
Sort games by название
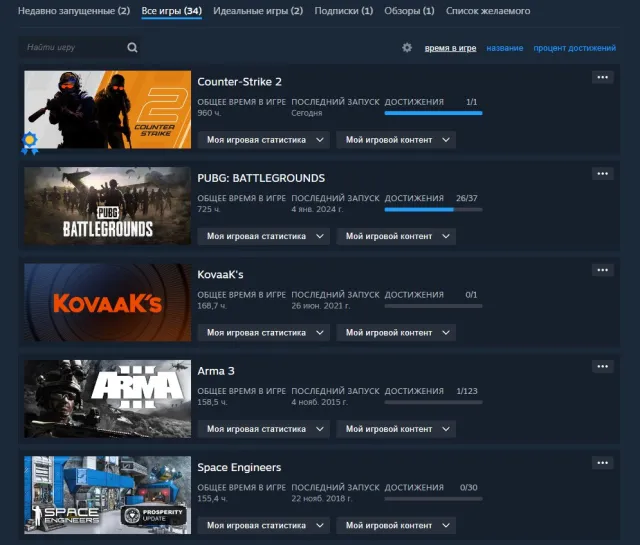pos(504,48)
